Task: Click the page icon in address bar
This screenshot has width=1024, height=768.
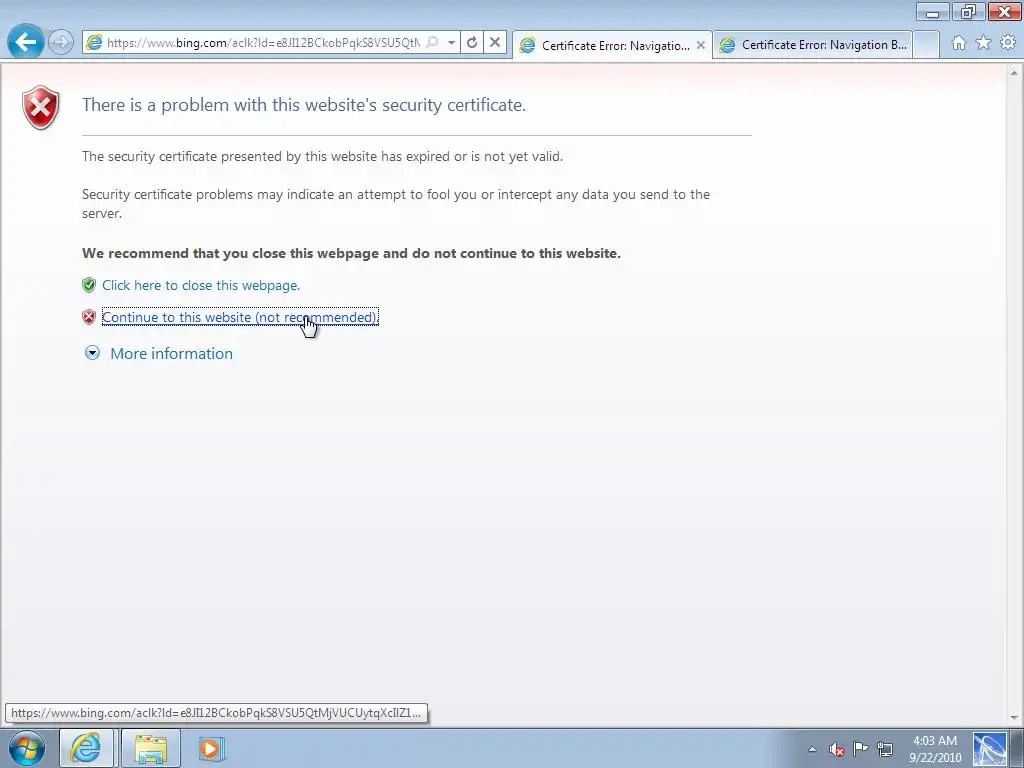Action: pos(95,42)
